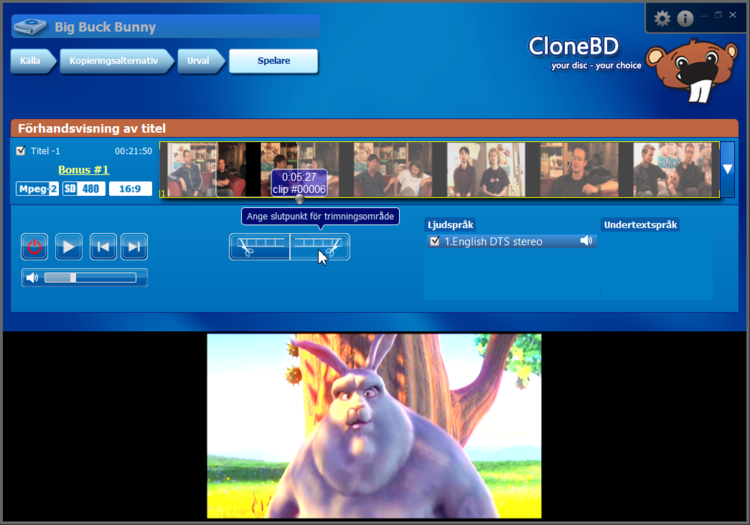Start playback with the play button

68,247
